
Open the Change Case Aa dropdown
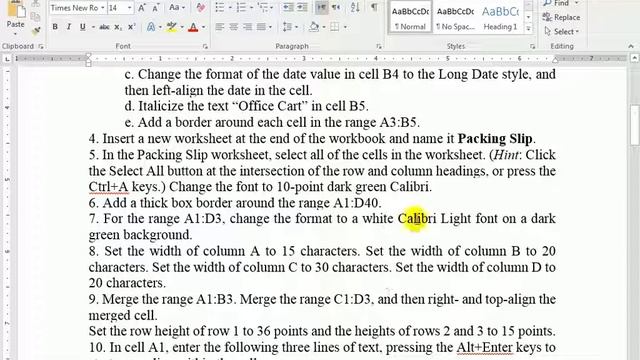click(x=177, y=8)
